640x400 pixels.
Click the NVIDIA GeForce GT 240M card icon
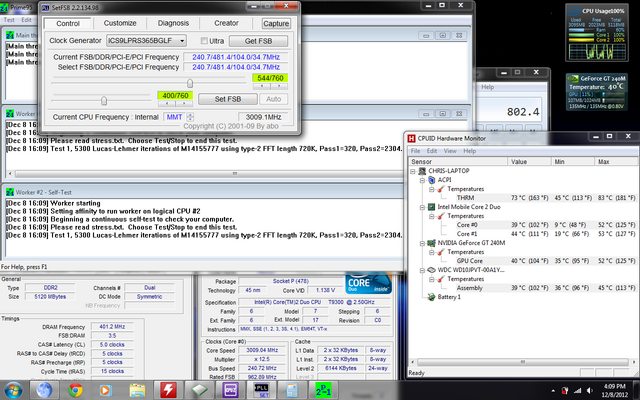[431, 243]
